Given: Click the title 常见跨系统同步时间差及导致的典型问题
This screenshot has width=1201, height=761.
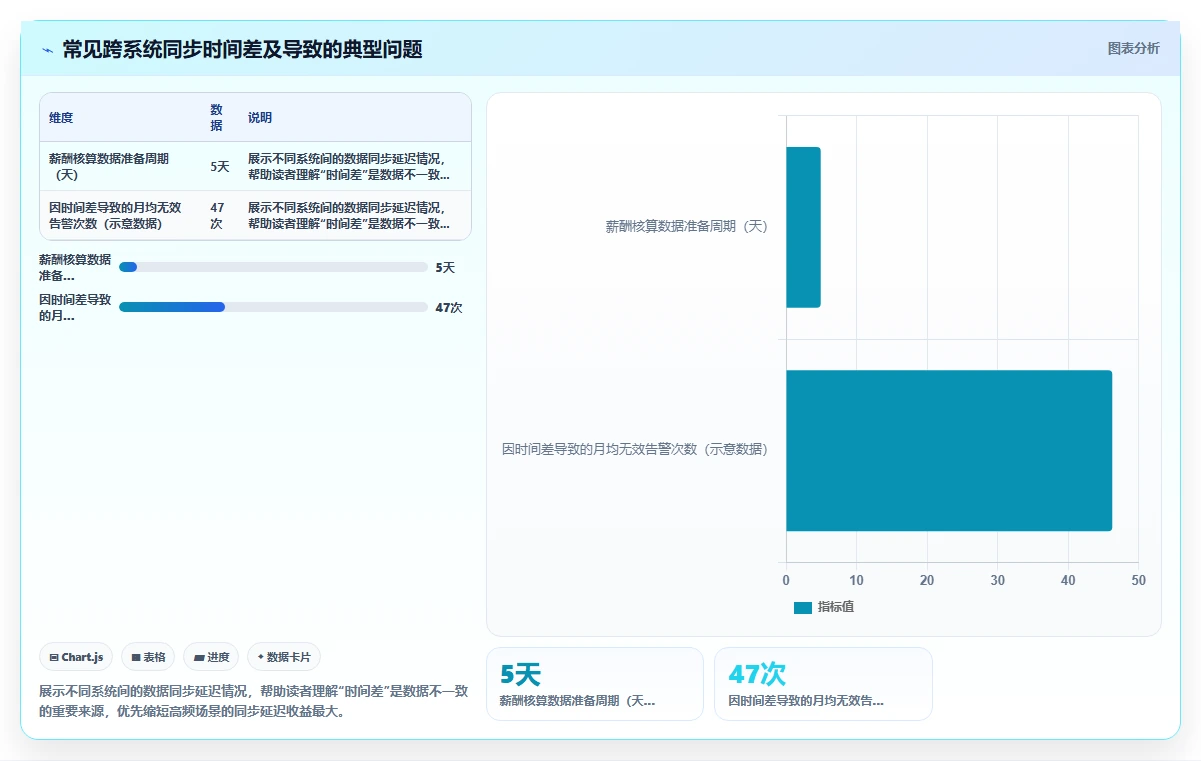Looking at the screenshot, I should pos(242,49).
